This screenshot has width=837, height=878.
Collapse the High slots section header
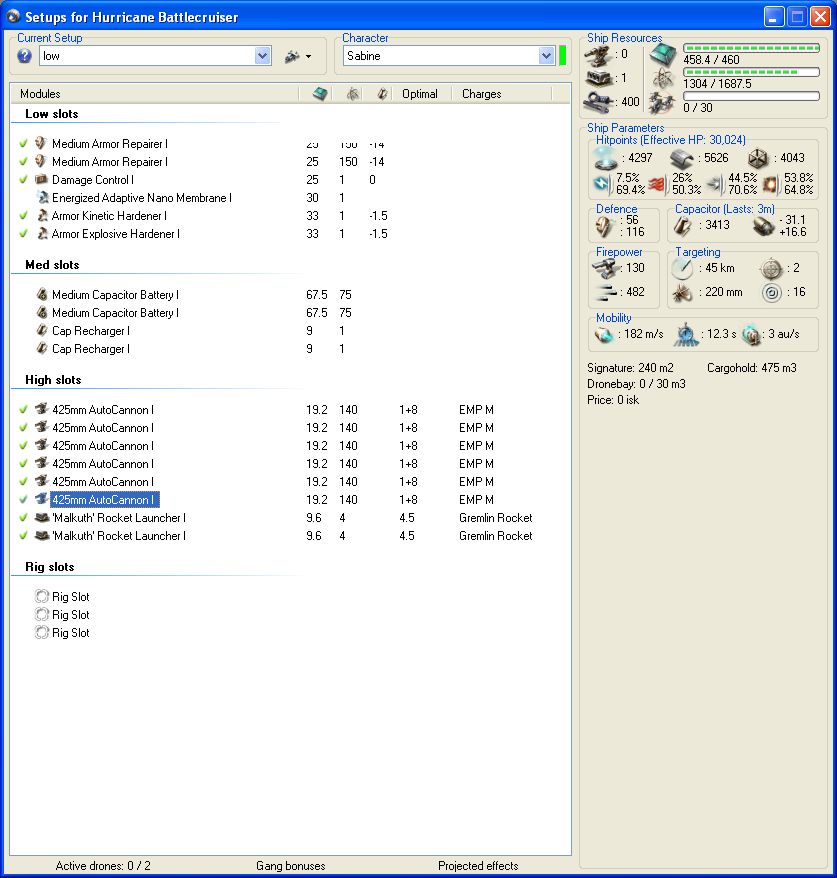[x=53, y=380]
